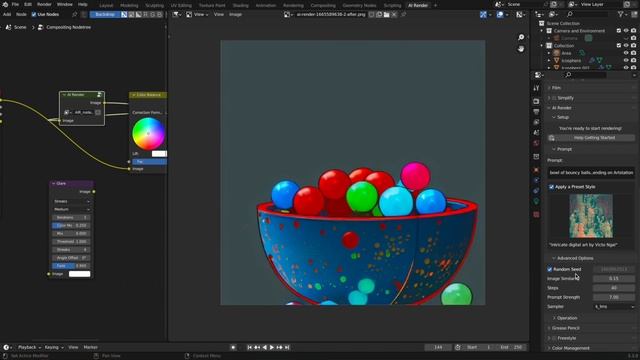The height and width of the screenshot is (360, 640).
Task: Open the Scene properties tab icon
Action: [536, 133]
